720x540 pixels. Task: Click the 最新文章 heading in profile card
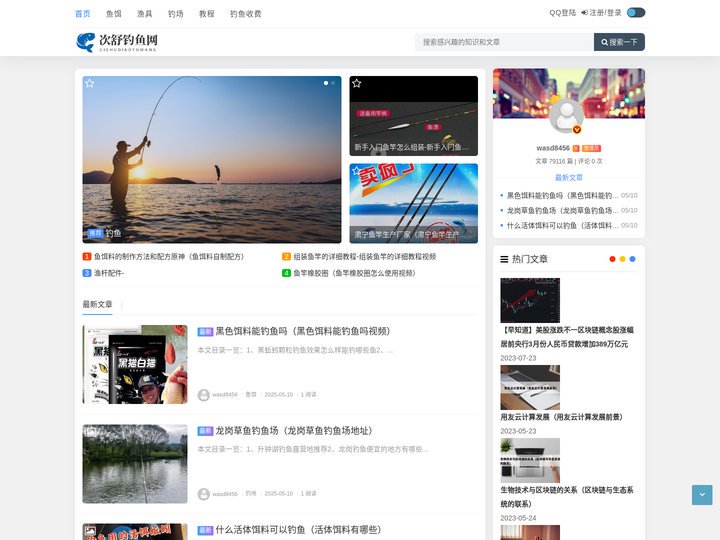pos(568,178)
